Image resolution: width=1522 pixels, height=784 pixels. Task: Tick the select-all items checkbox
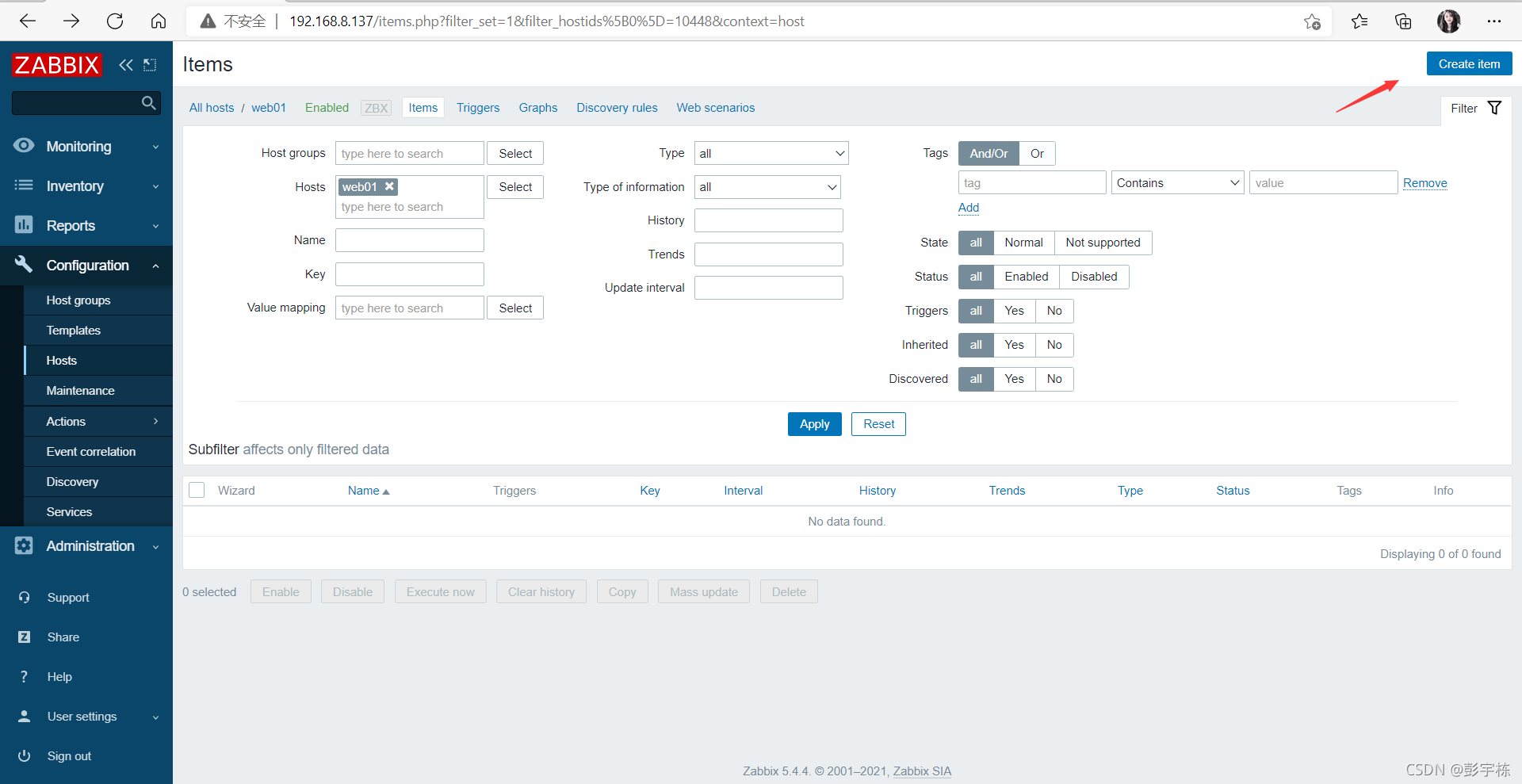point(197,490)
